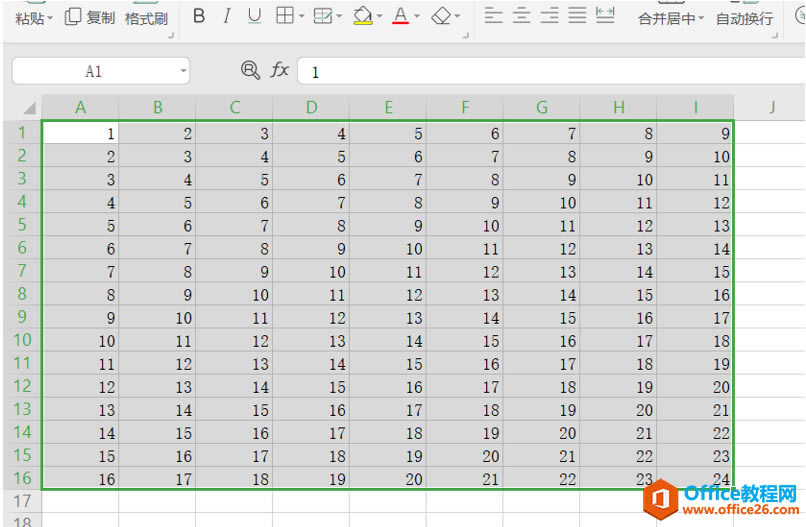Apply font color A icon
Viewport: 806px width, 527px height.
pyautogui.click(x=400, y=16)
